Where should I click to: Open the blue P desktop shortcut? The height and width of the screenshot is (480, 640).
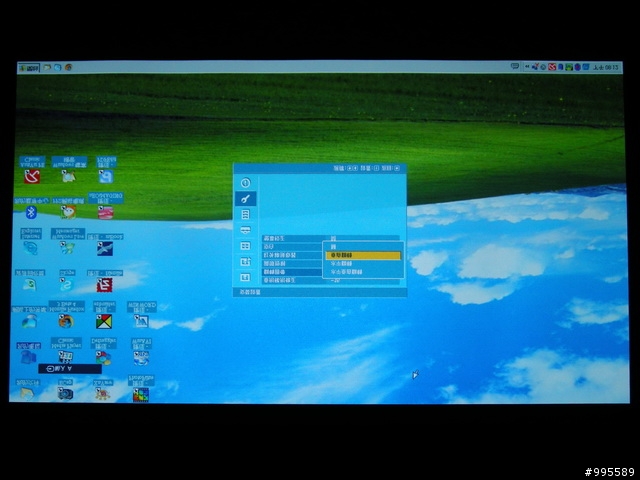106,177
